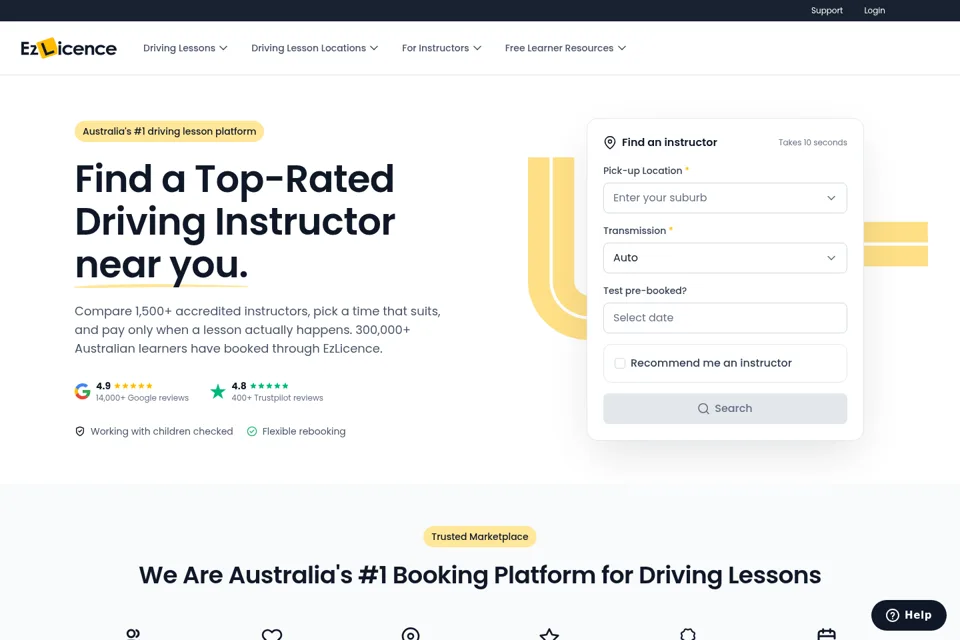
Task: Click the 4.9 Google rating stars
Action: [133, 386]
